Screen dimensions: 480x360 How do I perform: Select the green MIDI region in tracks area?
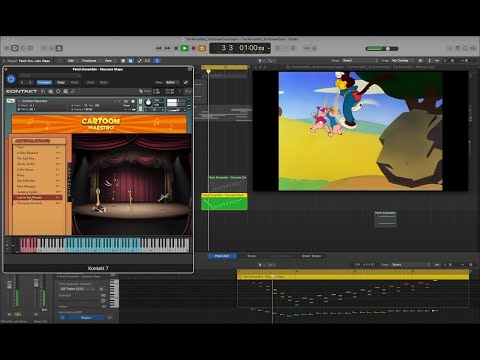pos(224,201)
